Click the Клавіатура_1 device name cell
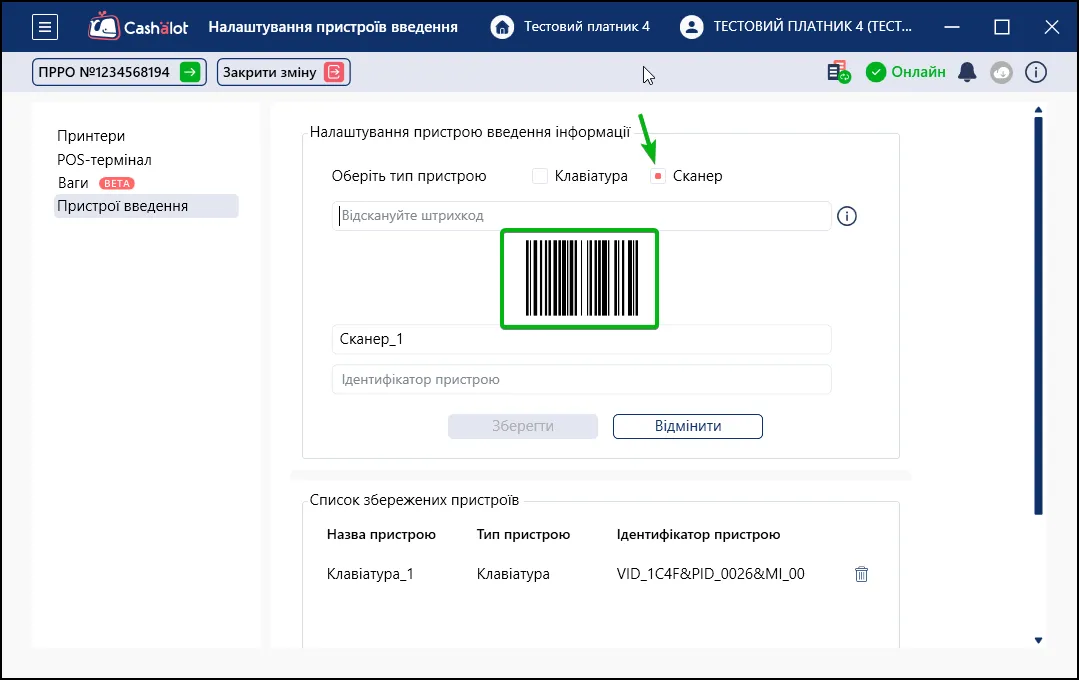This screenshot has height=680, width=1079. pyautogui.click(x=370, y=574)
